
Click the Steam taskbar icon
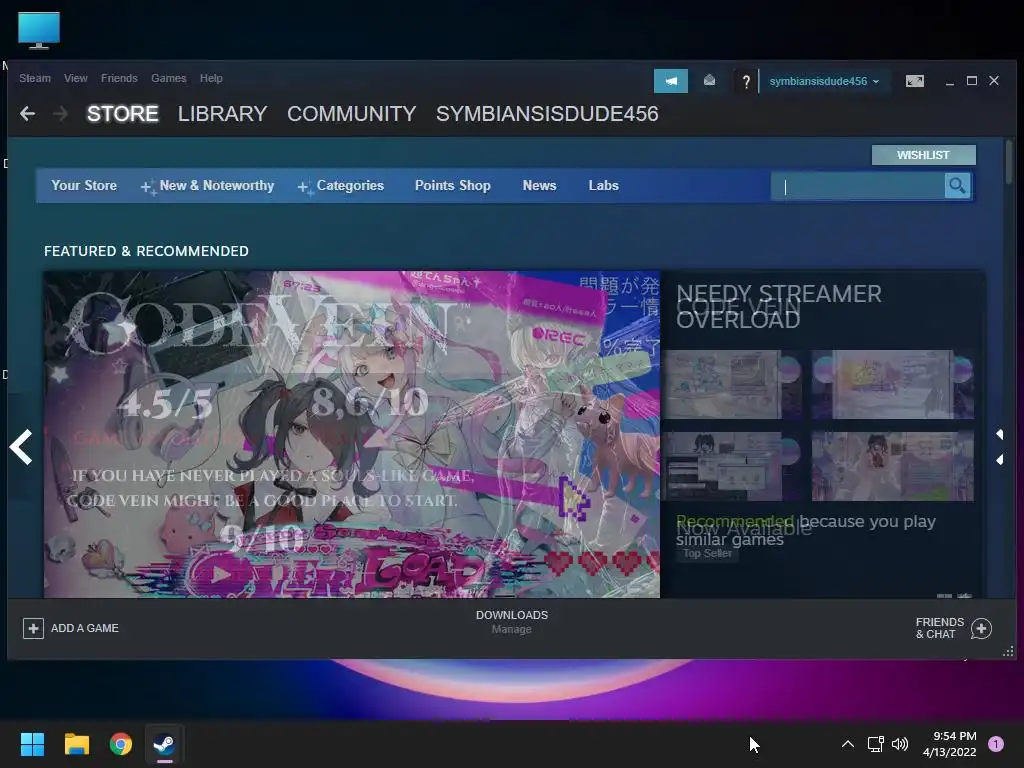pos(165,744)
